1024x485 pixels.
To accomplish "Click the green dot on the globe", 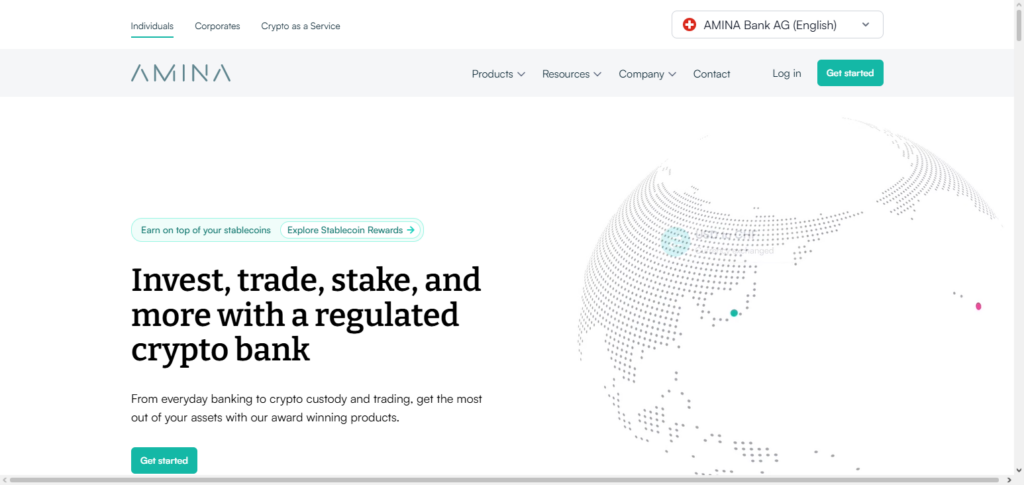I will (x=734, y=313).
